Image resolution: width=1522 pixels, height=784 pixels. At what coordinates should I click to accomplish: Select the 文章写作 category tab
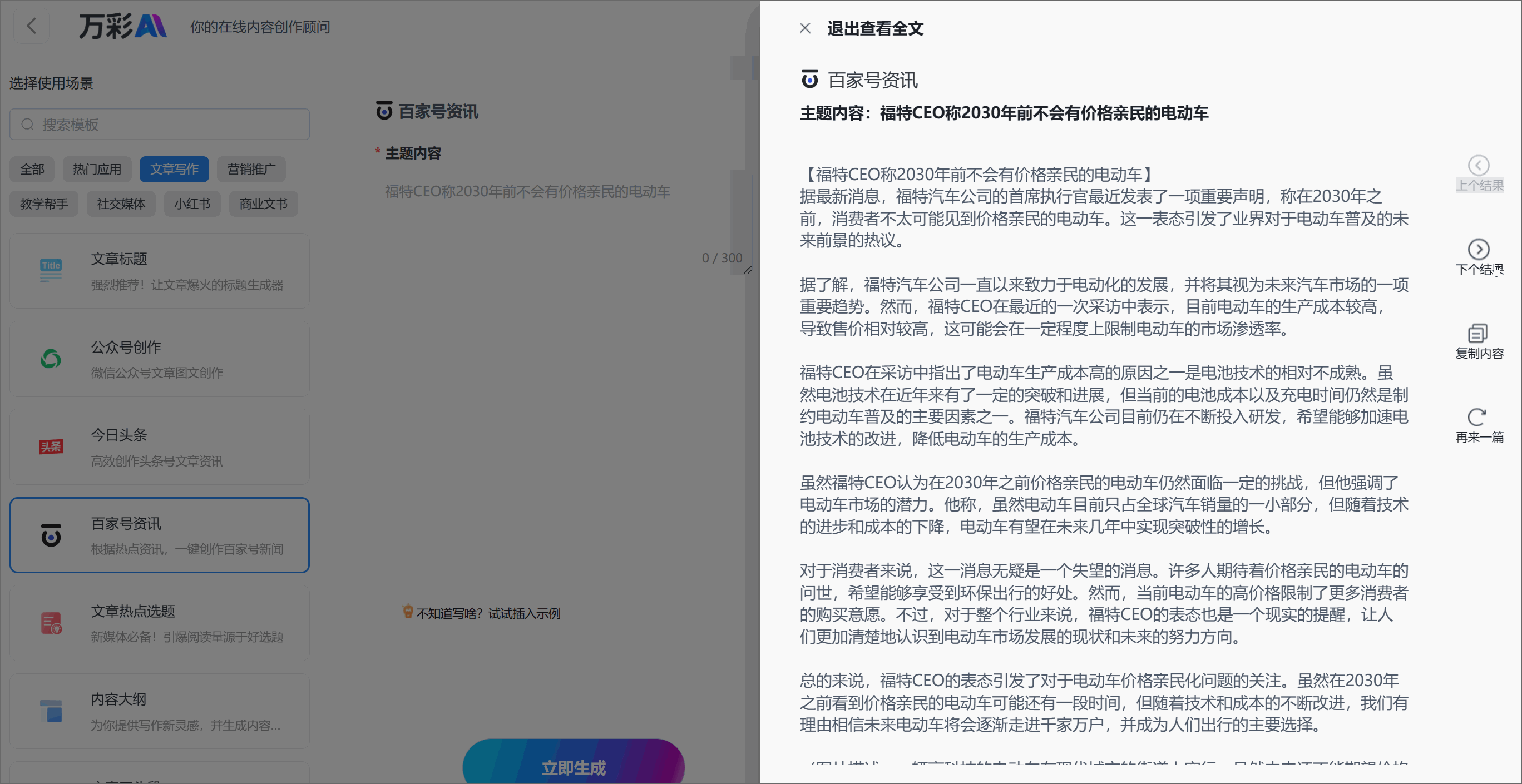click(174, 170)
